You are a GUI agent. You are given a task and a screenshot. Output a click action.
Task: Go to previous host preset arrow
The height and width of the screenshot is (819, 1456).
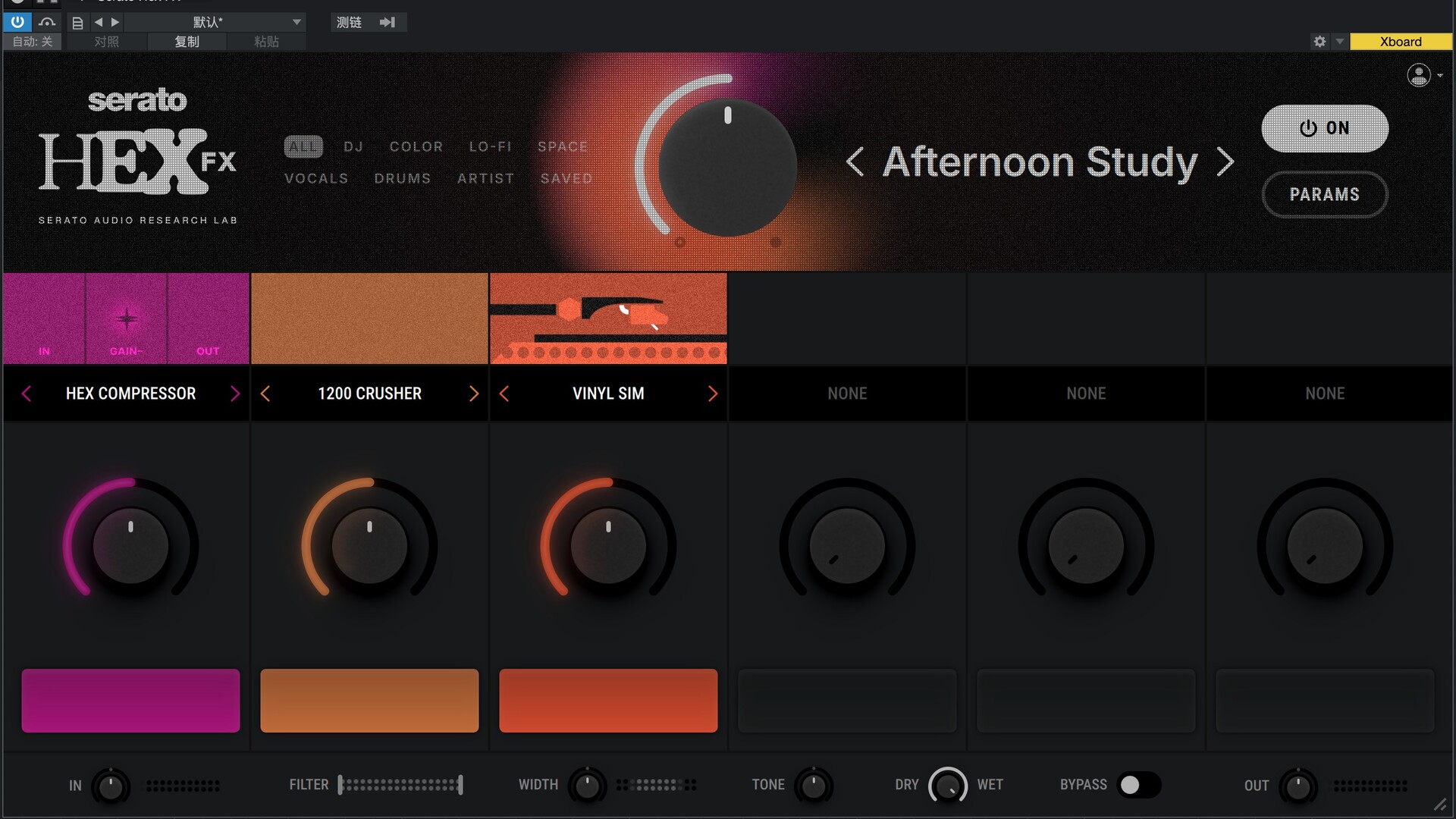tap(99, 22)
